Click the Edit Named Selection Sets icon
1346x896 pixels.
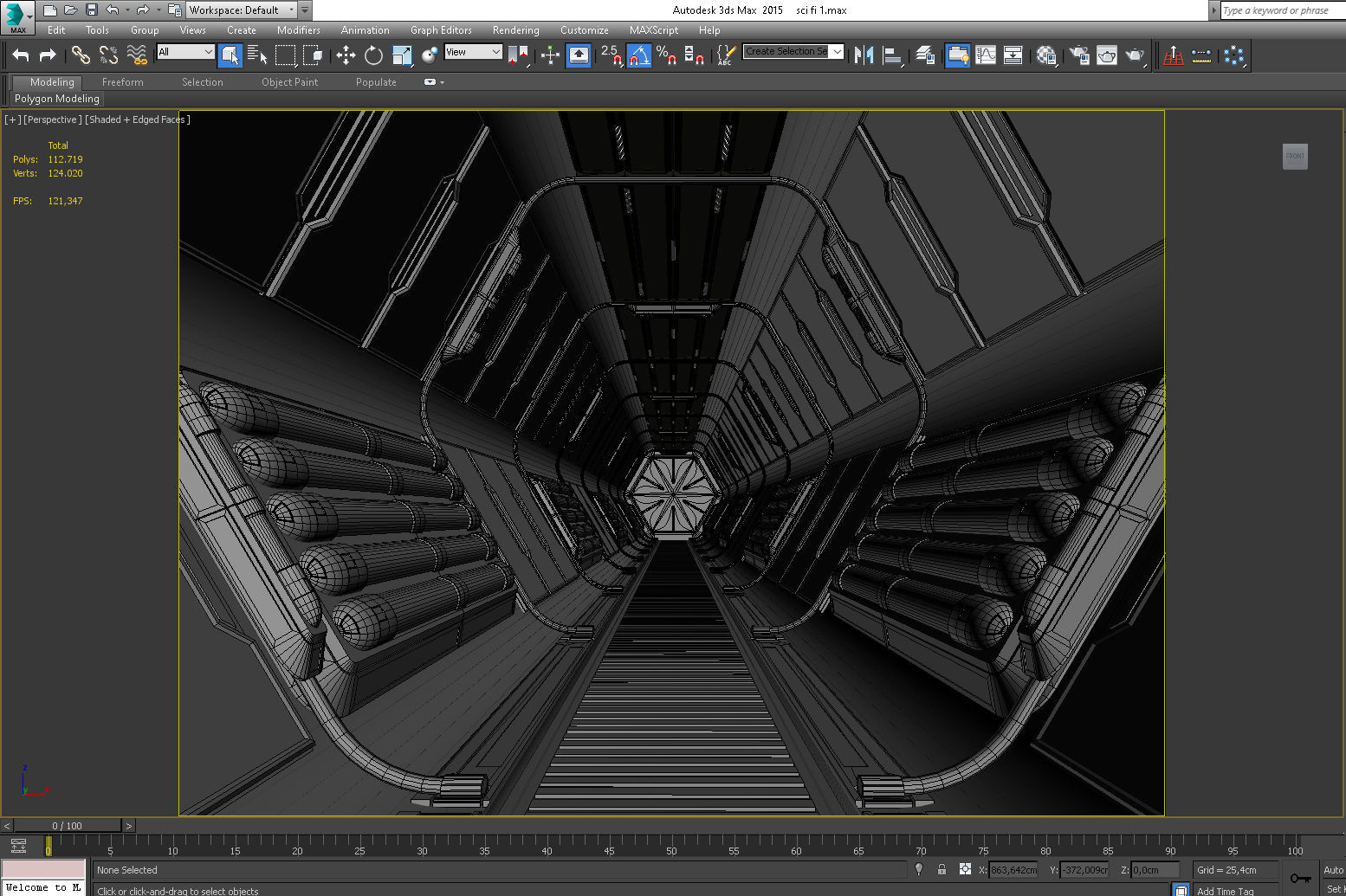coord(727,55)
